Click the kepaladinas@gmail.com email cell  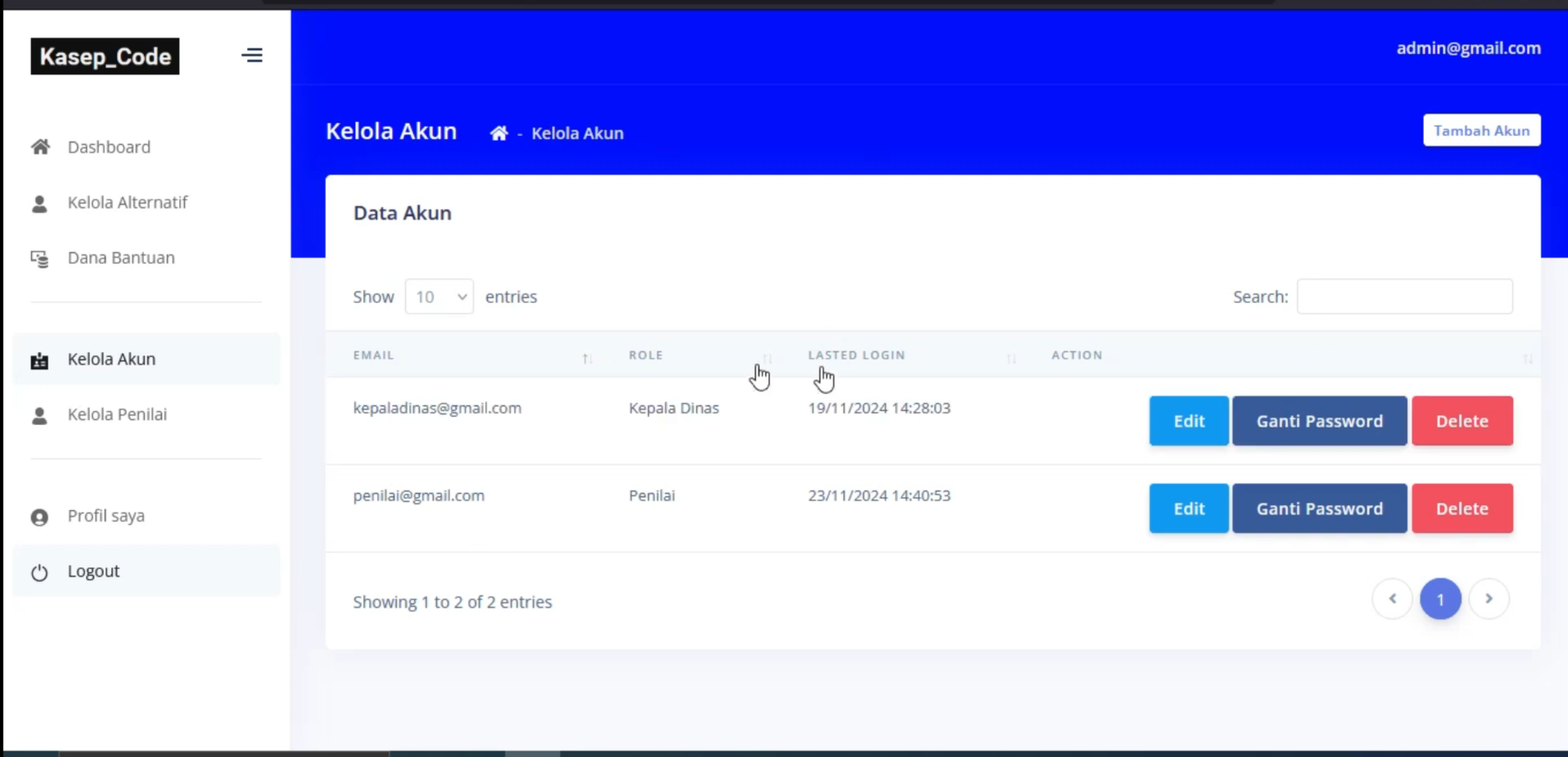pyautogui.click(x=437, y=408)
